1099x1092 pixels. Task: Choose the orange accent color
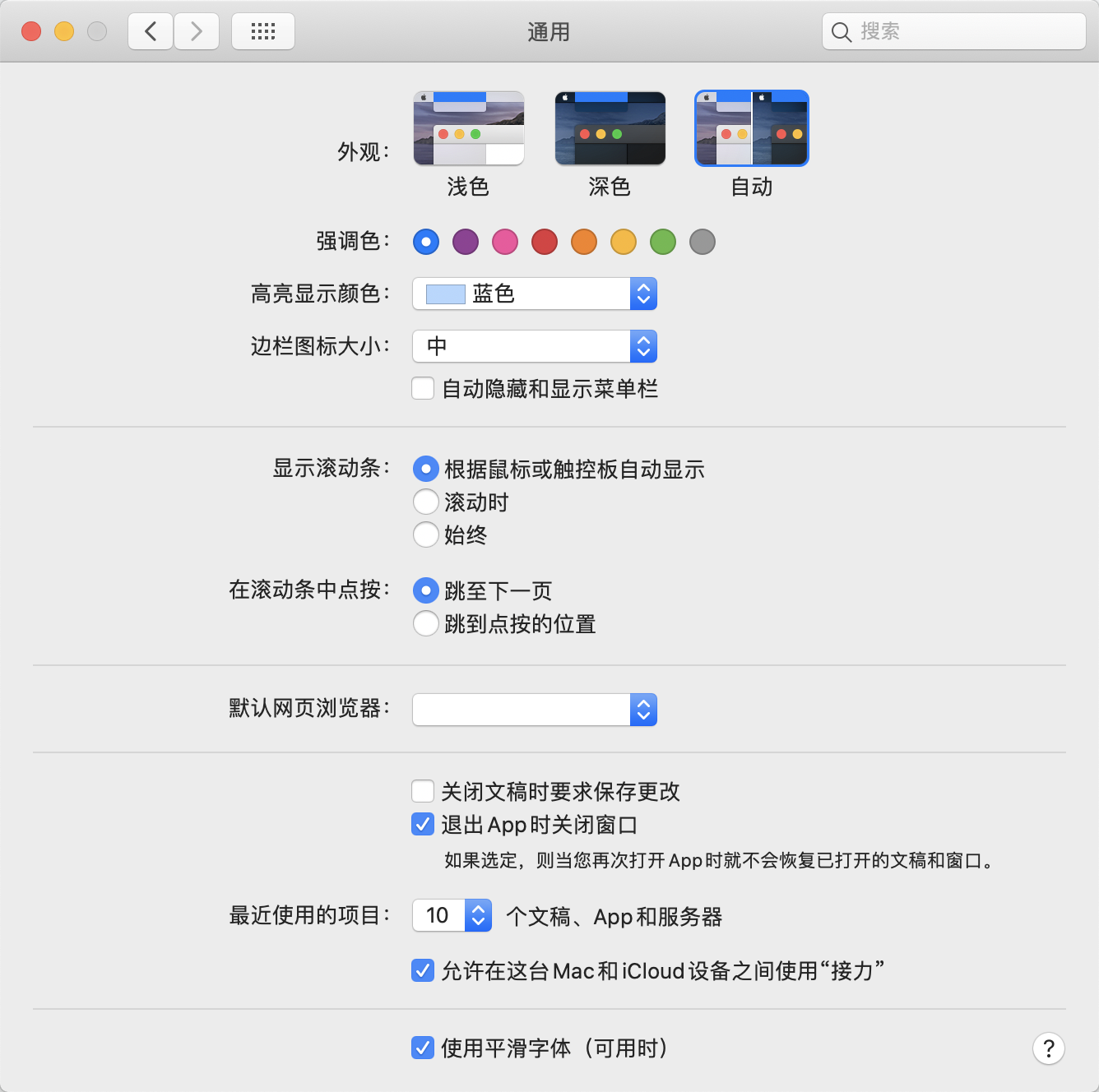coord(584,242)
